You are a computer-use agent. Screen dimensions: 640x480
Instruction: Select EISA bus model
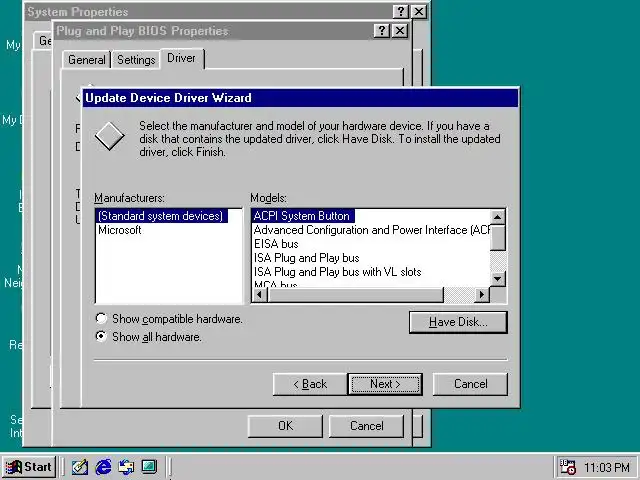coord(276,244)
